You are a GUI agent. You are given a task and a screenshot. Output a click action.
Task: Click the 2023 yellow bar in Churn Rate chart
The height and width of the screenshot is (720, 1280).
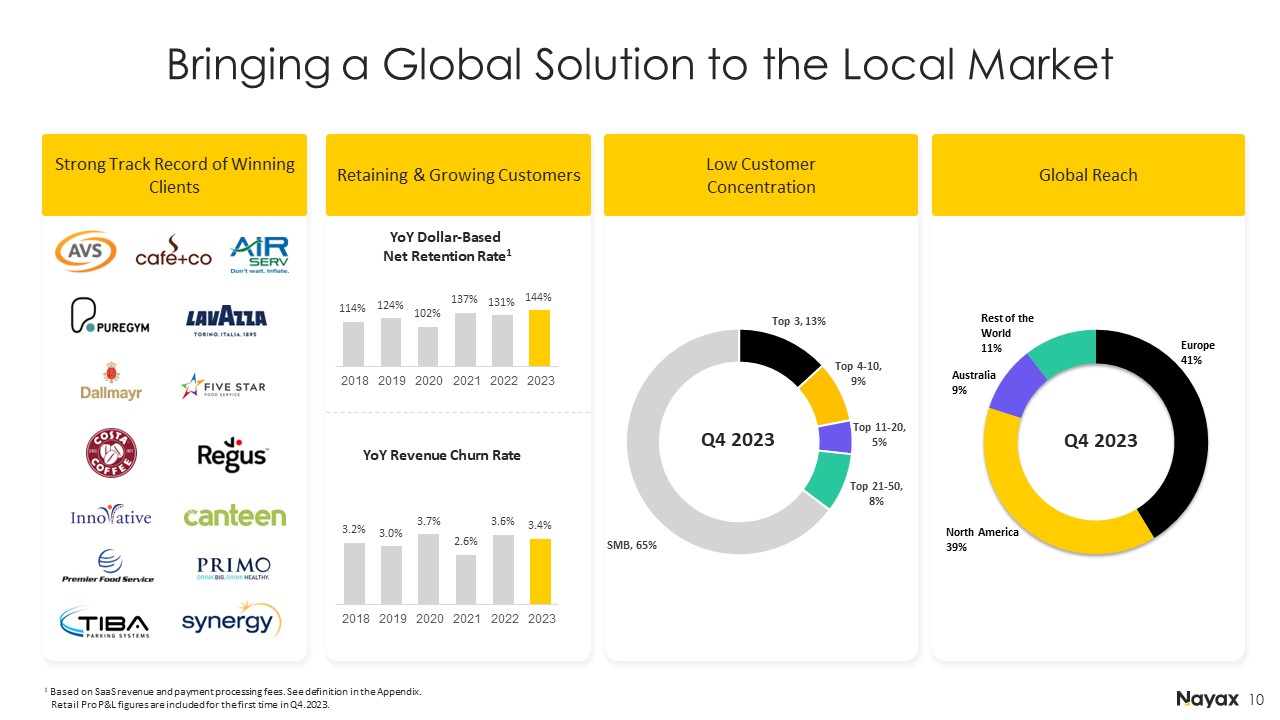point(541,572)
